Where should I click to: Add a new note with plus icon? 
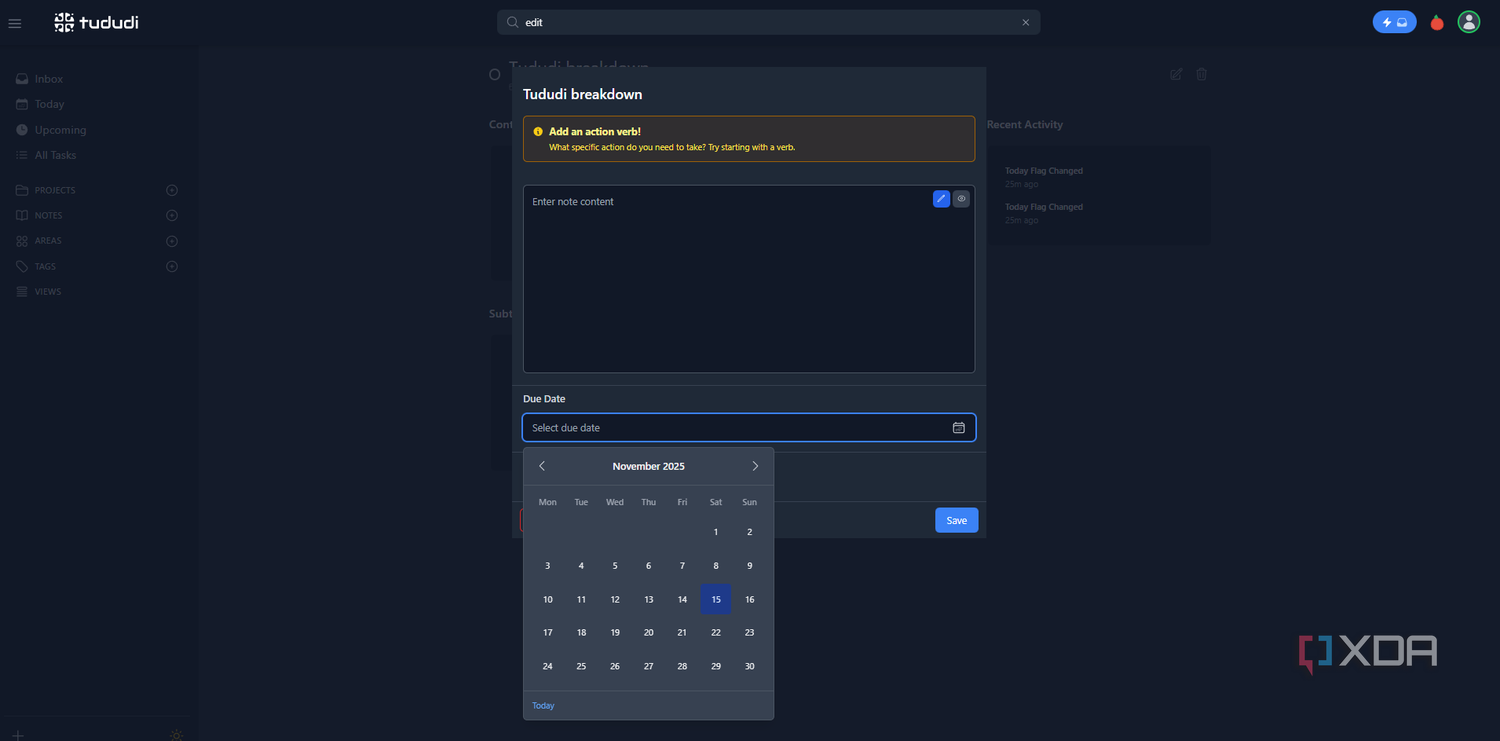point(172,215)
